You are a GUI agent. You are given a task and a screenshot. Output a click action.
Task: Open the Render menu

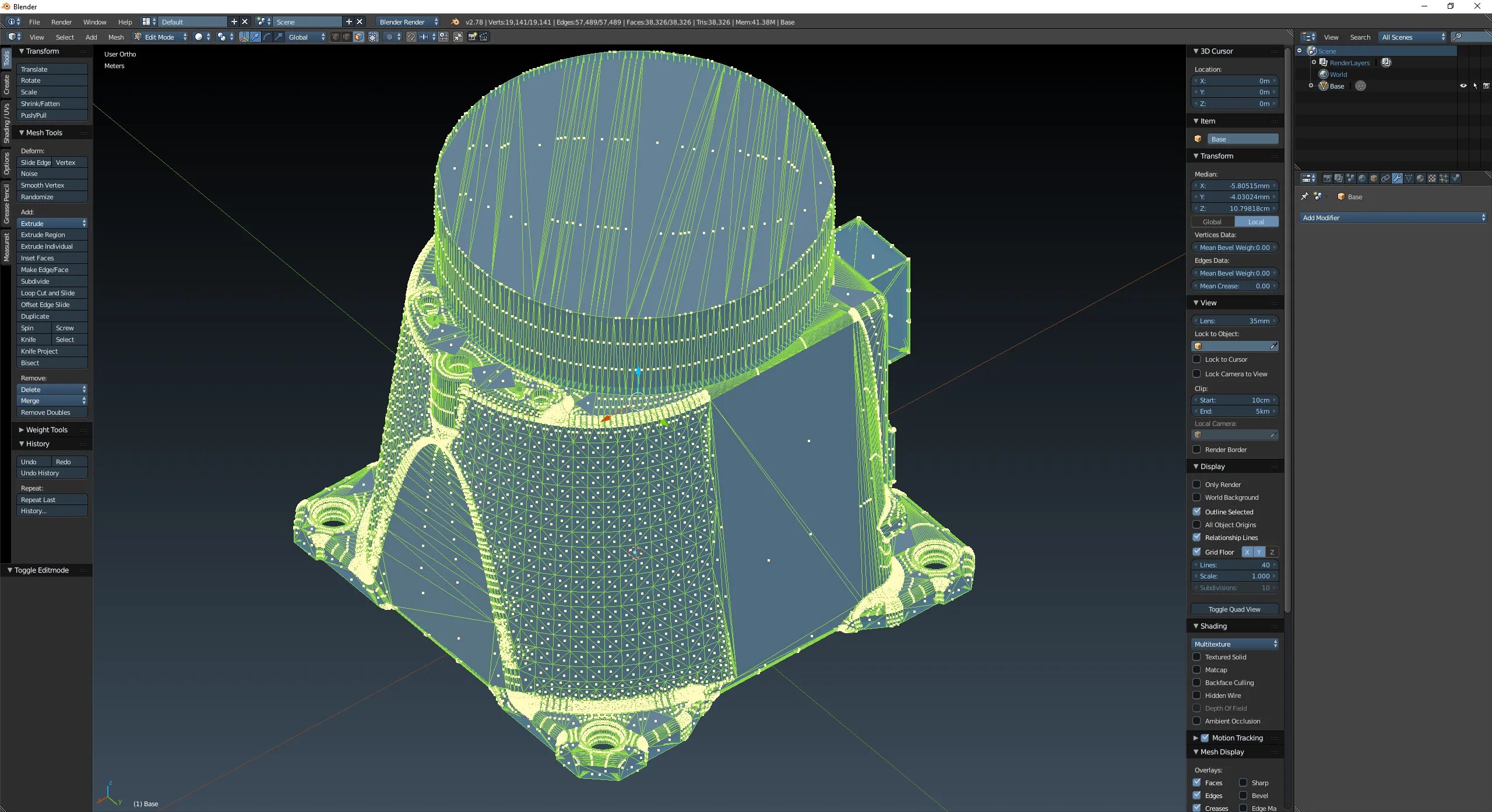pos(61,22)
